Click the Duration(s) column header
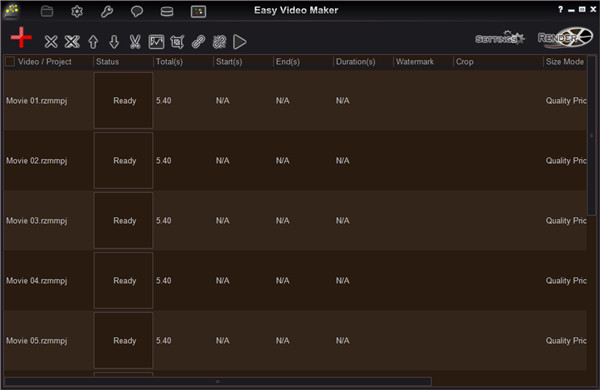 (x=355, y=62)
